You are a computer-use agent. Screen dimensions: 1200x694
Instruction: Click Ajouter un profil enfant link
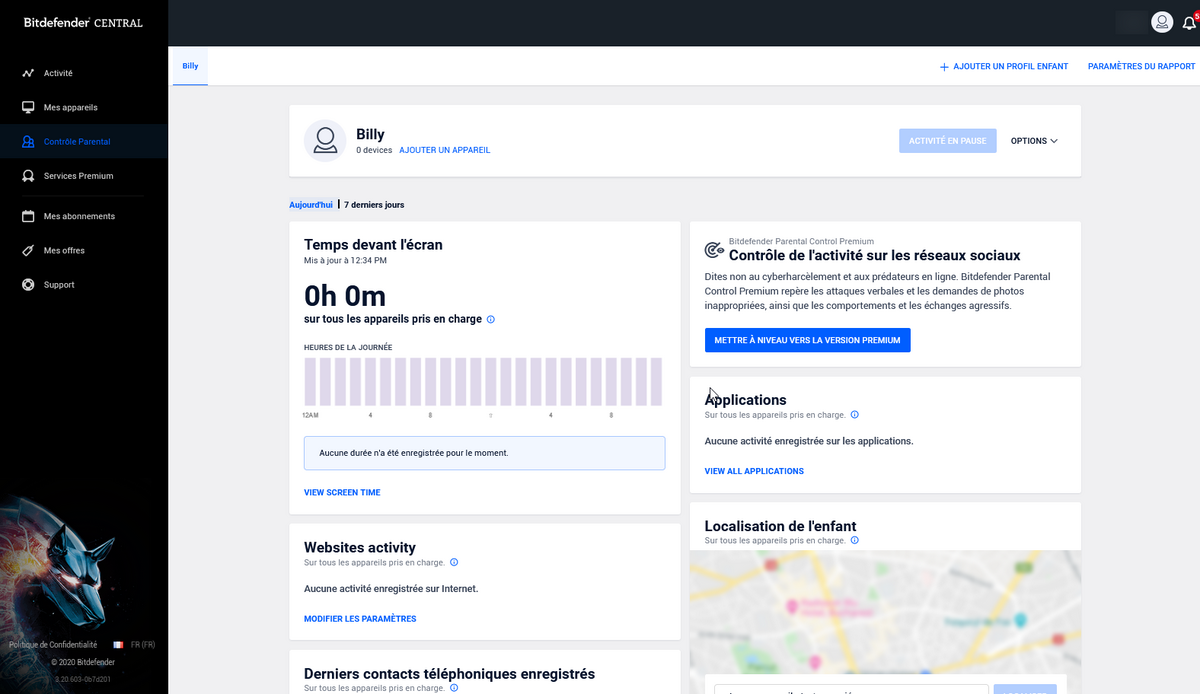point(1010,67)
